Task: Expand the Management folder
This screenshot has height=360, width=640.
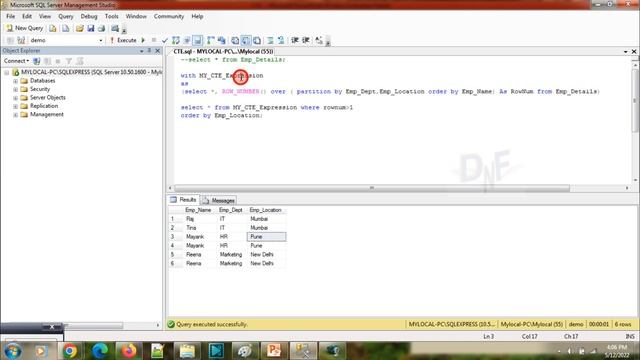Action: click(x=16, y=115)
